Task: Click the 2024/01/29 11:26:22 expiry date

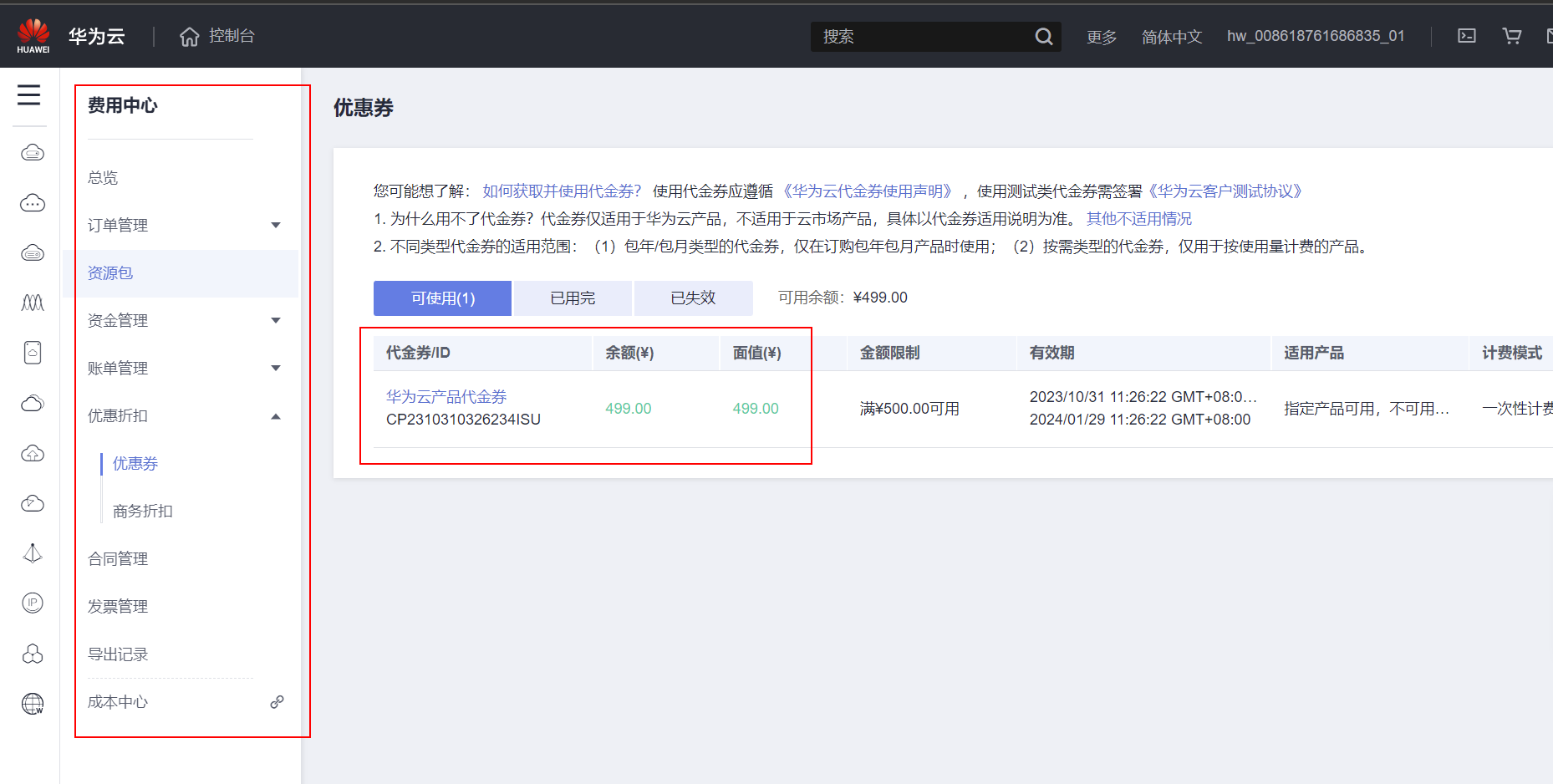Action: pyautogui.click(x=1140, y=420)
